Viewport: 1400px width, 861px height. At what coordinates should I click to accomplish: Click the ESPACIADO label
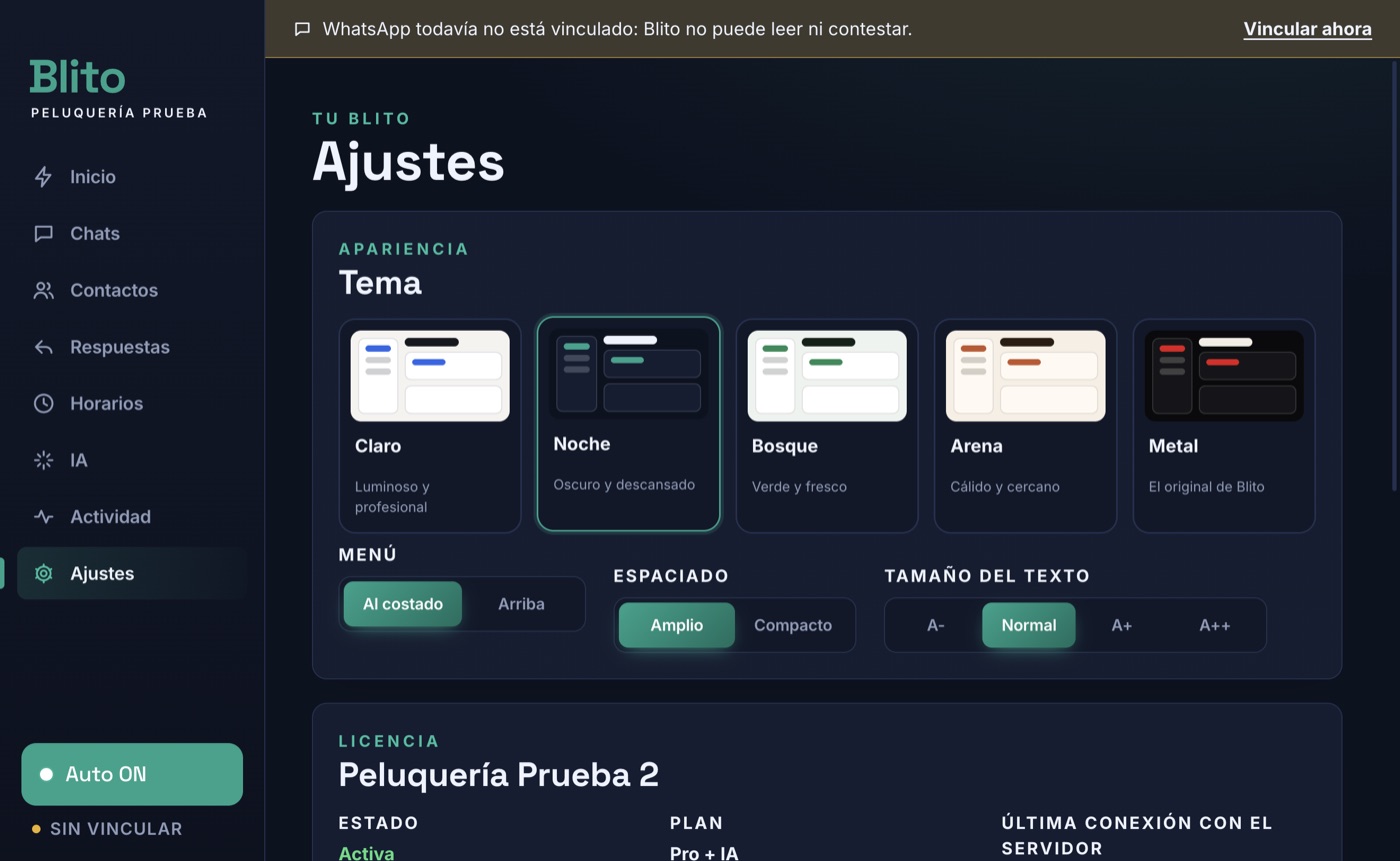(671, 576)
